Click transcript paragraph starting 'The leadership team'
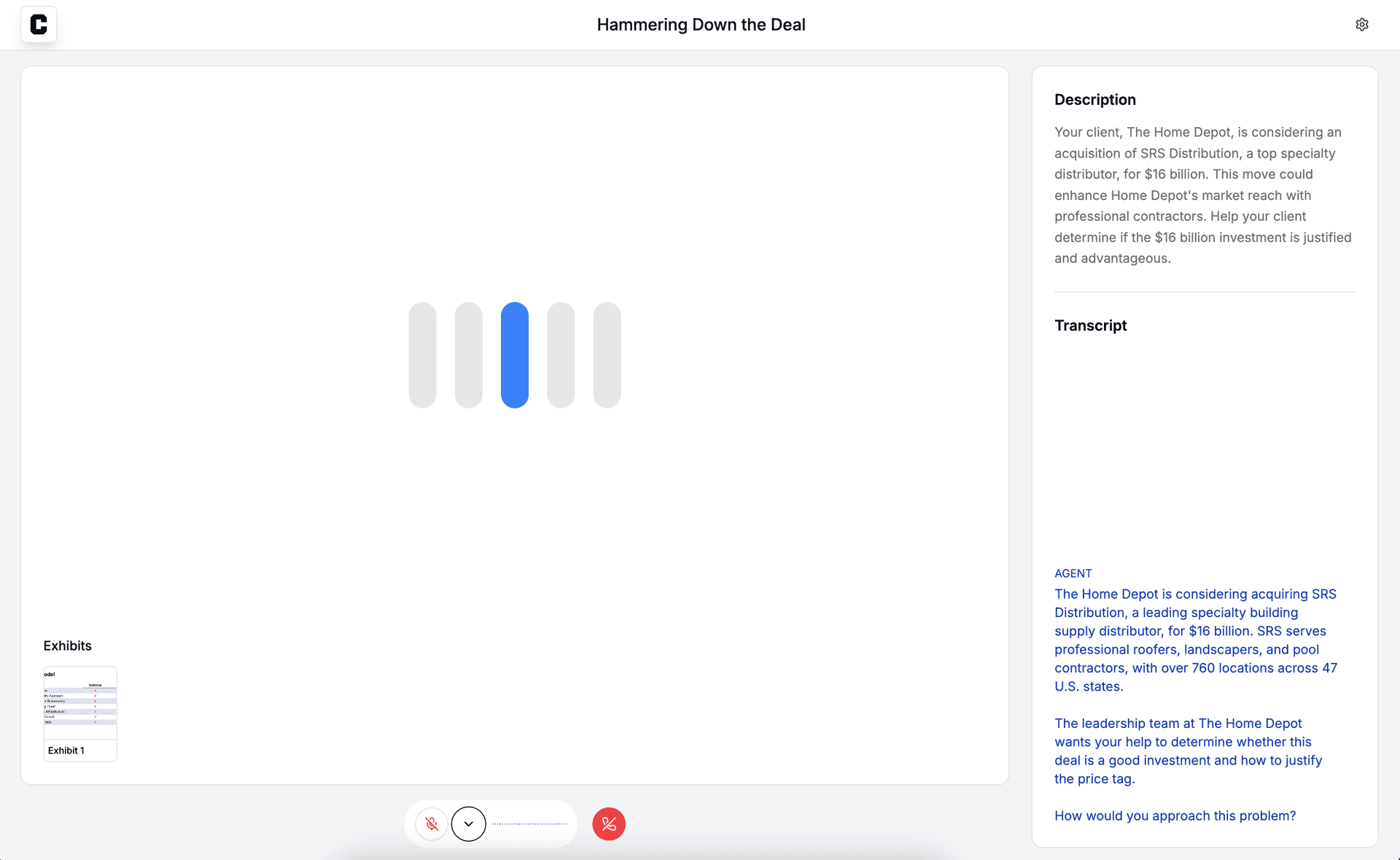The width and height of the screenshot is (1400, 860). click(x=1188, y=751)
